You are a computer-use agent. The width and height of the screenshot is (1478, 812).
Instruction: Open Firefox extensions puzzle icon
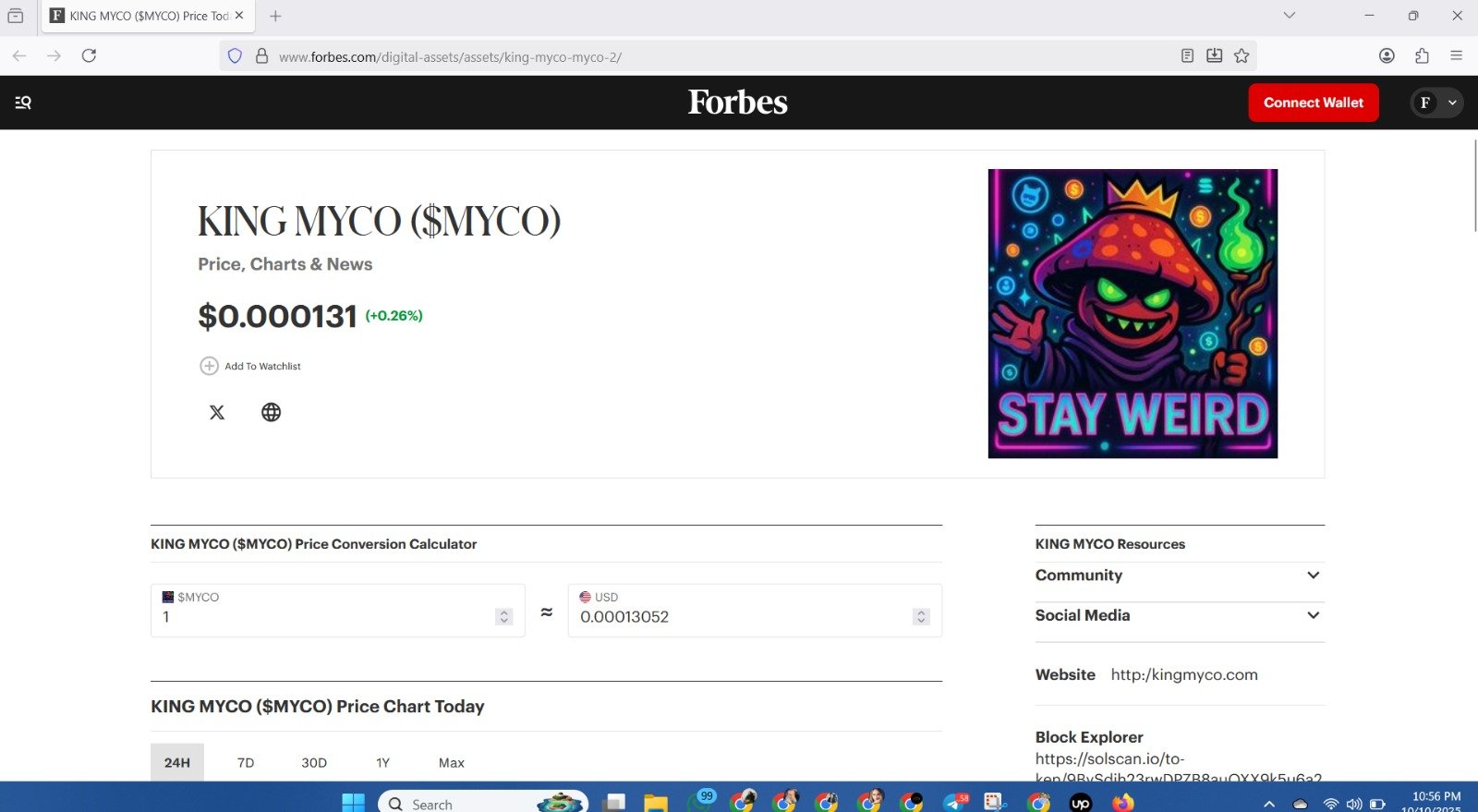tap(1422, 56)
